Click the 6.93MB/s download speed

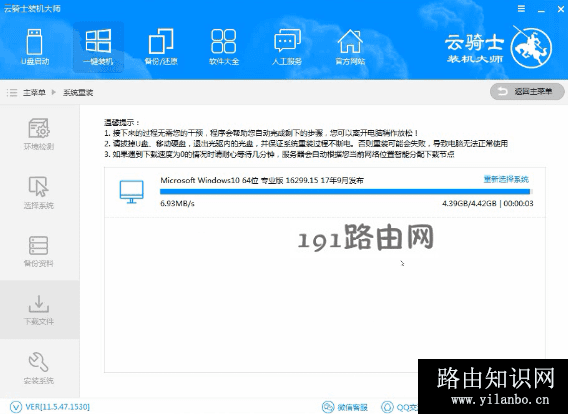(x=178, y=204)
